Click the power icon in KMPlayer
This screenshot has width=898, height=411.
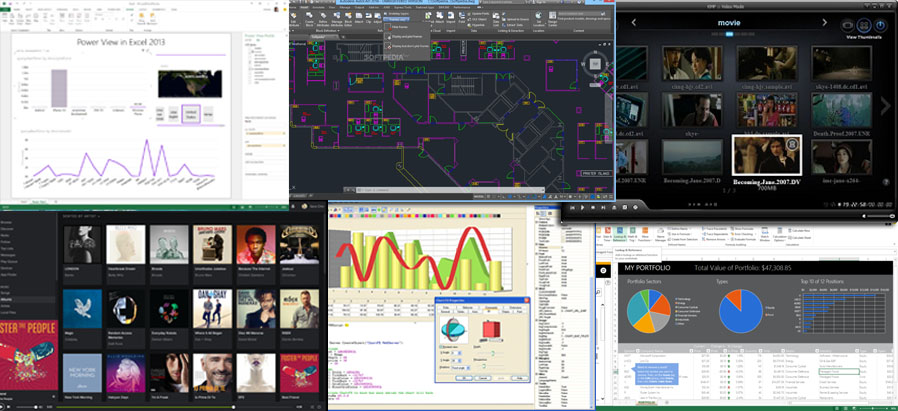click(x=881, y=25)
